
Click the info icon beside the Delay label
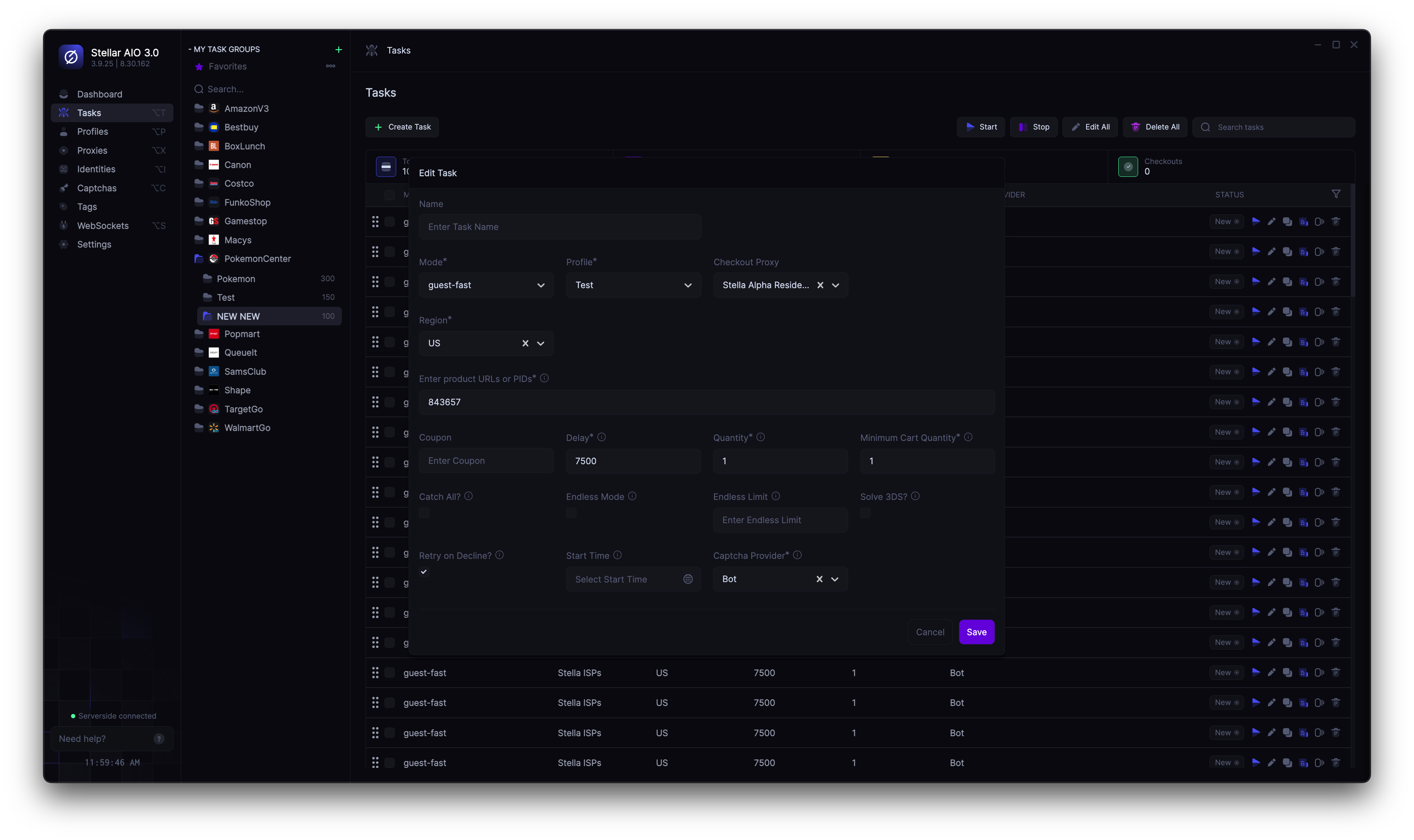(601, 437)
